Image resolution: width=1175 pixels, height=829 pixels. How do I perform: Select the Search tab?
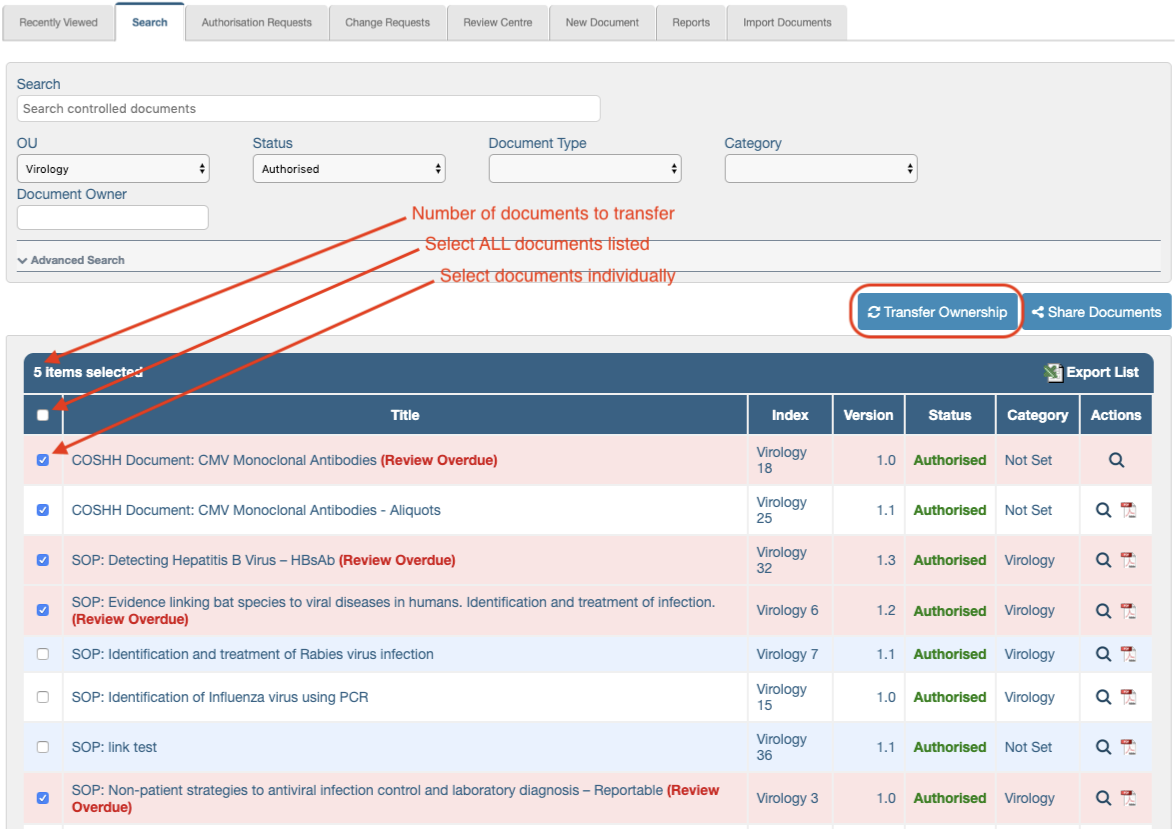(x=150, y=22)
